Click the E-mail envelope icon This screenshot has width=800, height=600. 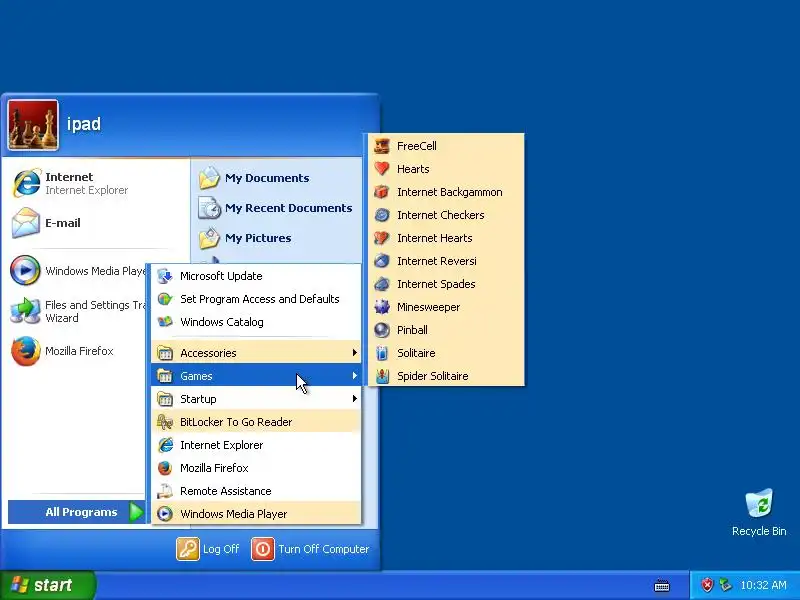click(x=26, y=222)
